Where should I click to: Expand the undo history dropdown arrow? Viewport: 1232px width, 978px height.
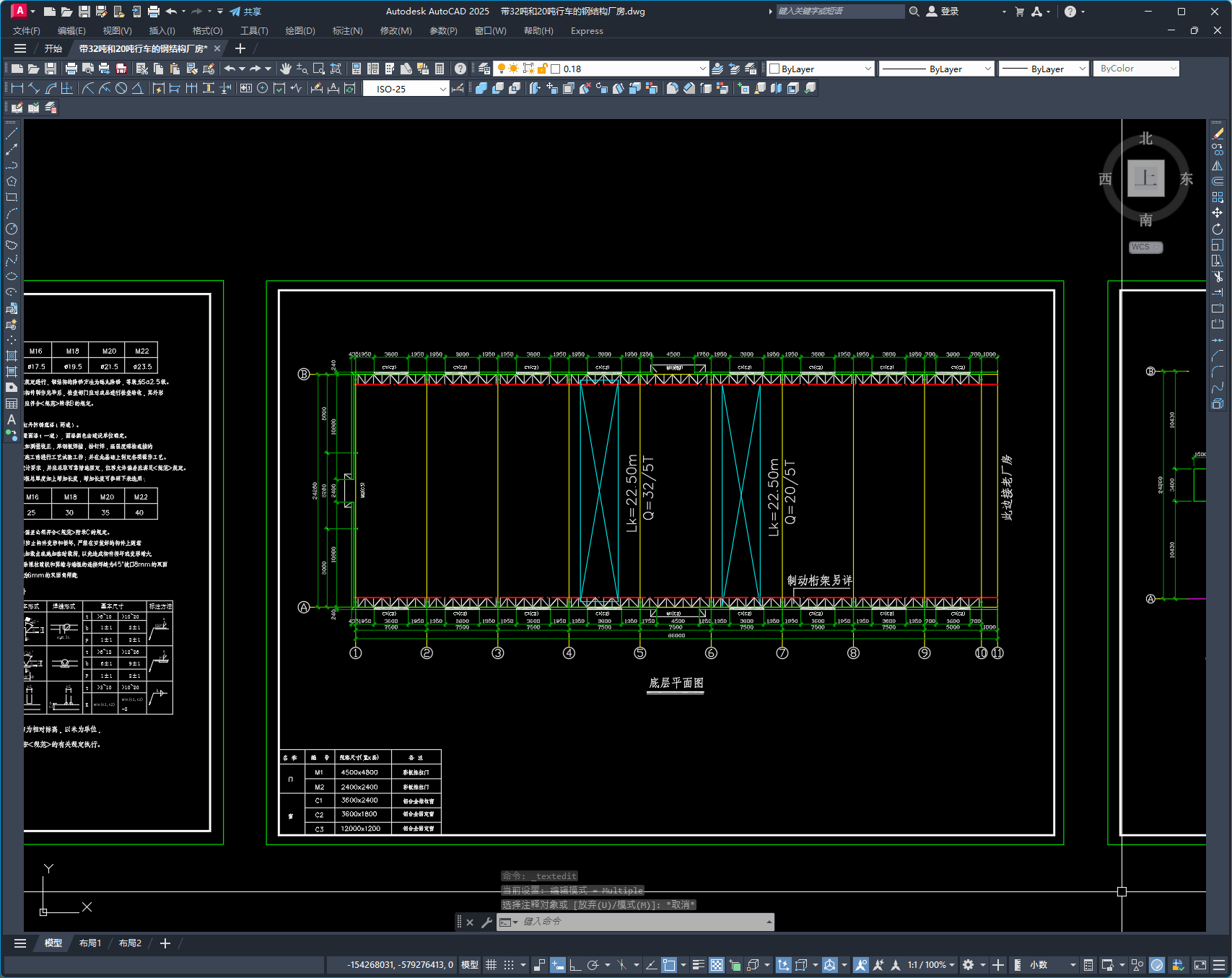(x=242, y=69)
